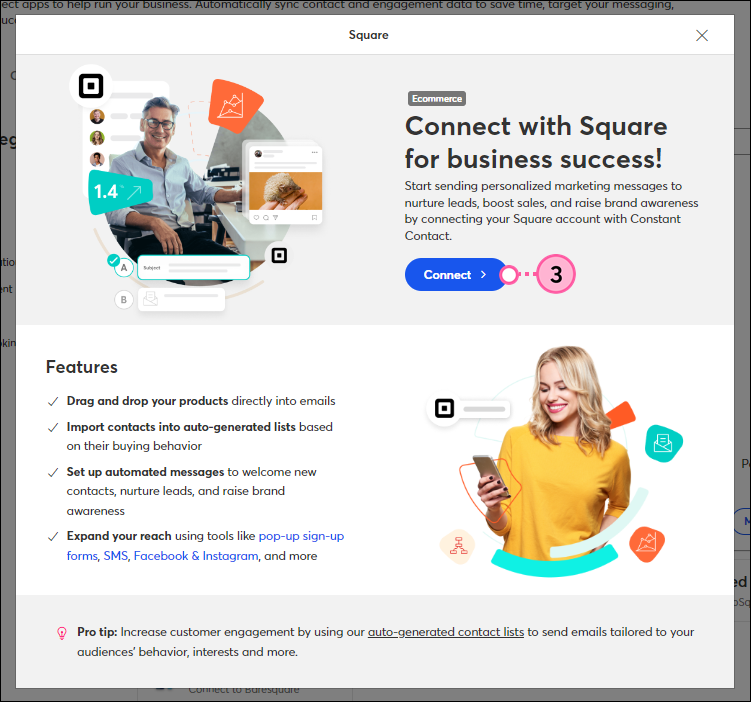Screen dimensions: 751x702
Task: Click the peach workflow diagram icon
Action: point(458,546)
